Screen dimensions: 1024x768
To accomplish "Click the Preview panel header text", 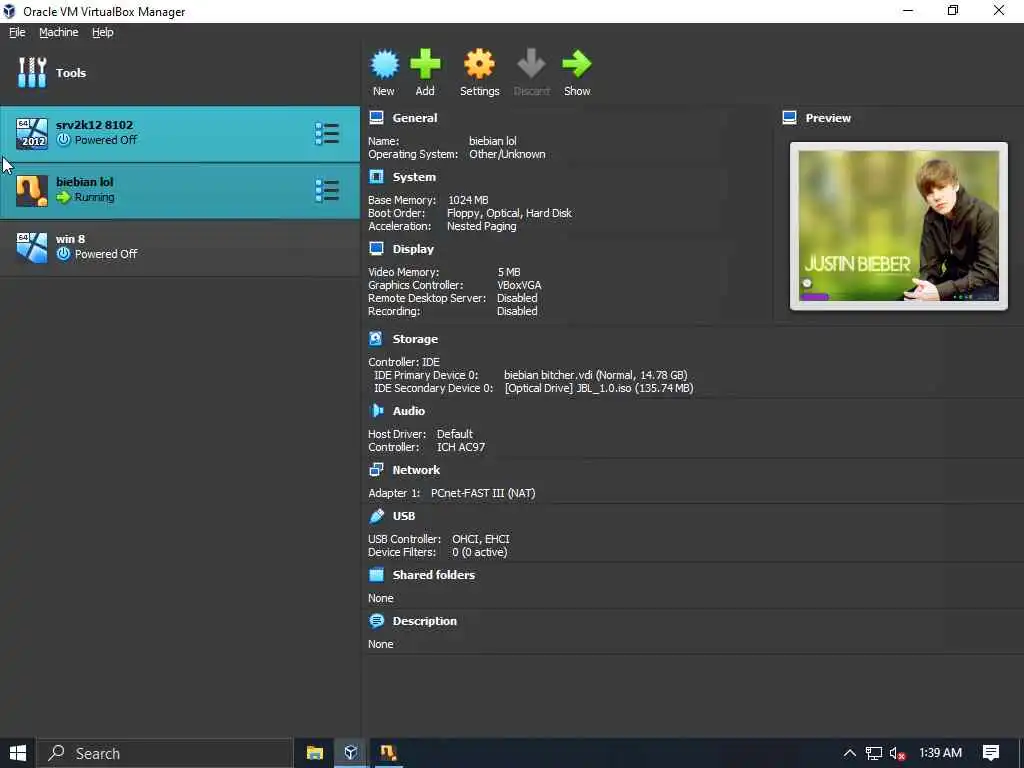I will point(828,118).
